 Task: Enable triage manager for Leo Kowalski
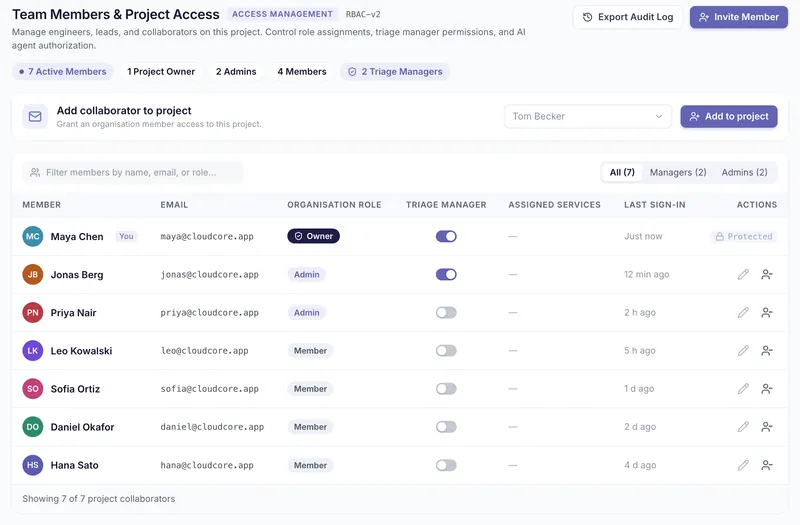tap(446, 351)
